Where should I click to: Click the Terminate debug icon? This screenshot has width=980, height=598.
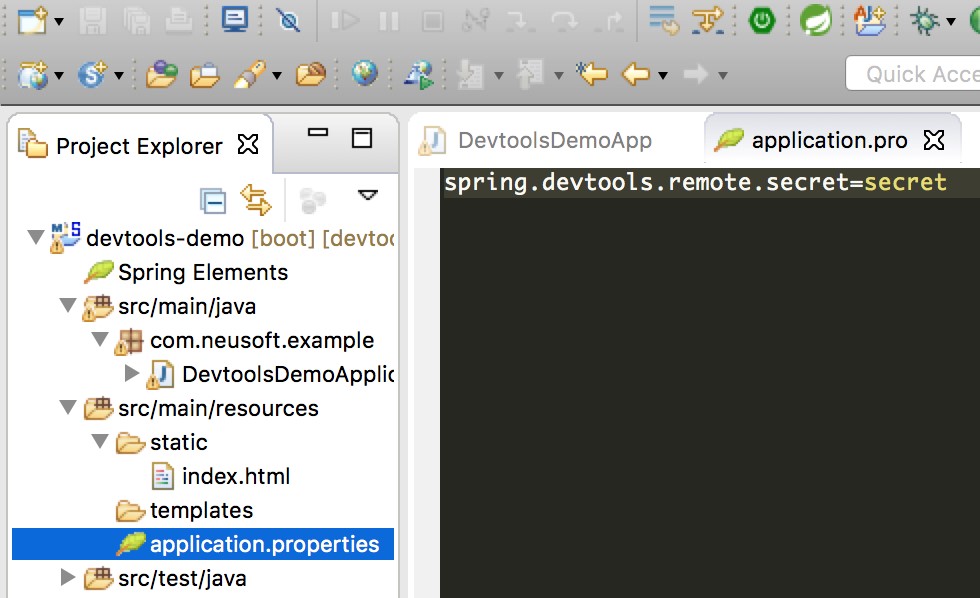[432, 21]
